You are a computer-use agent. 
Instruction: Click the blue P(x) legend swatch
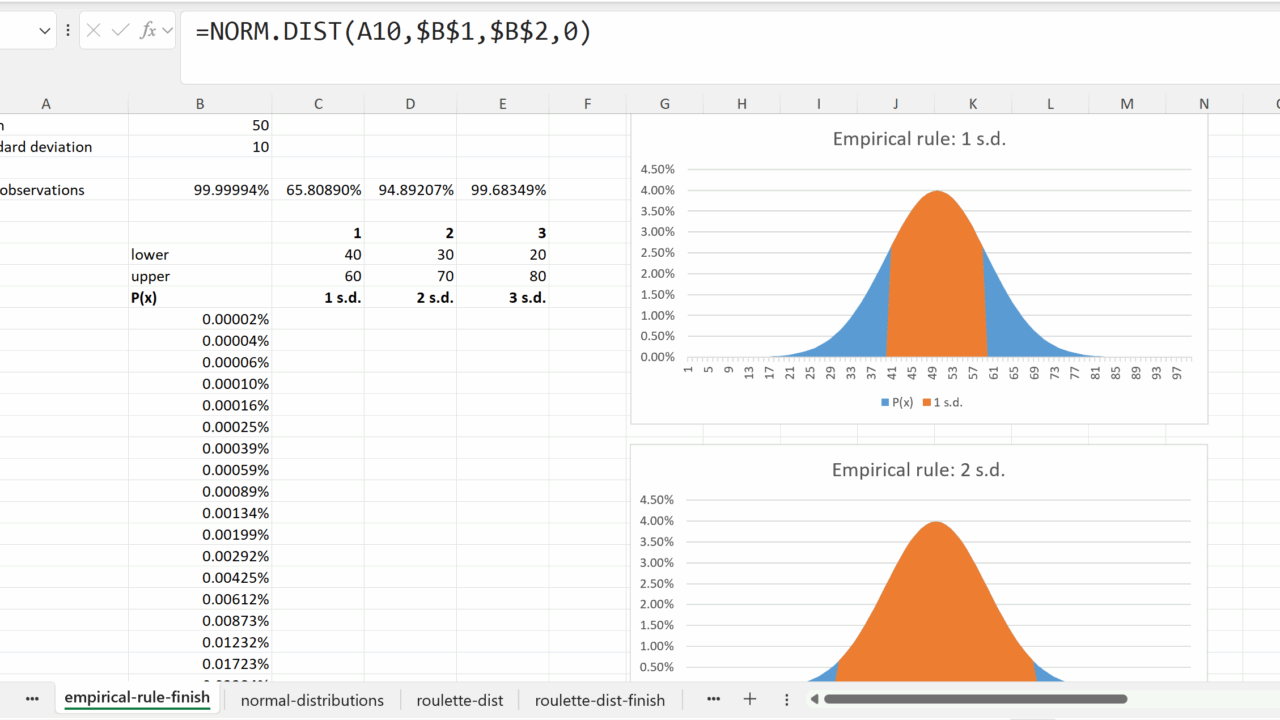885,402
